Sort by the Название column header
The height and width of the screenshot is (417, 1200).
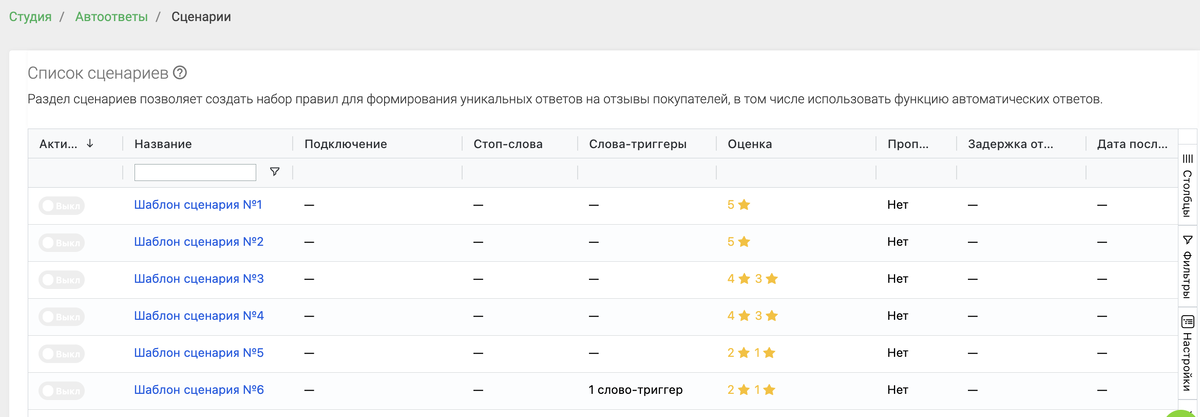(163, 144)
